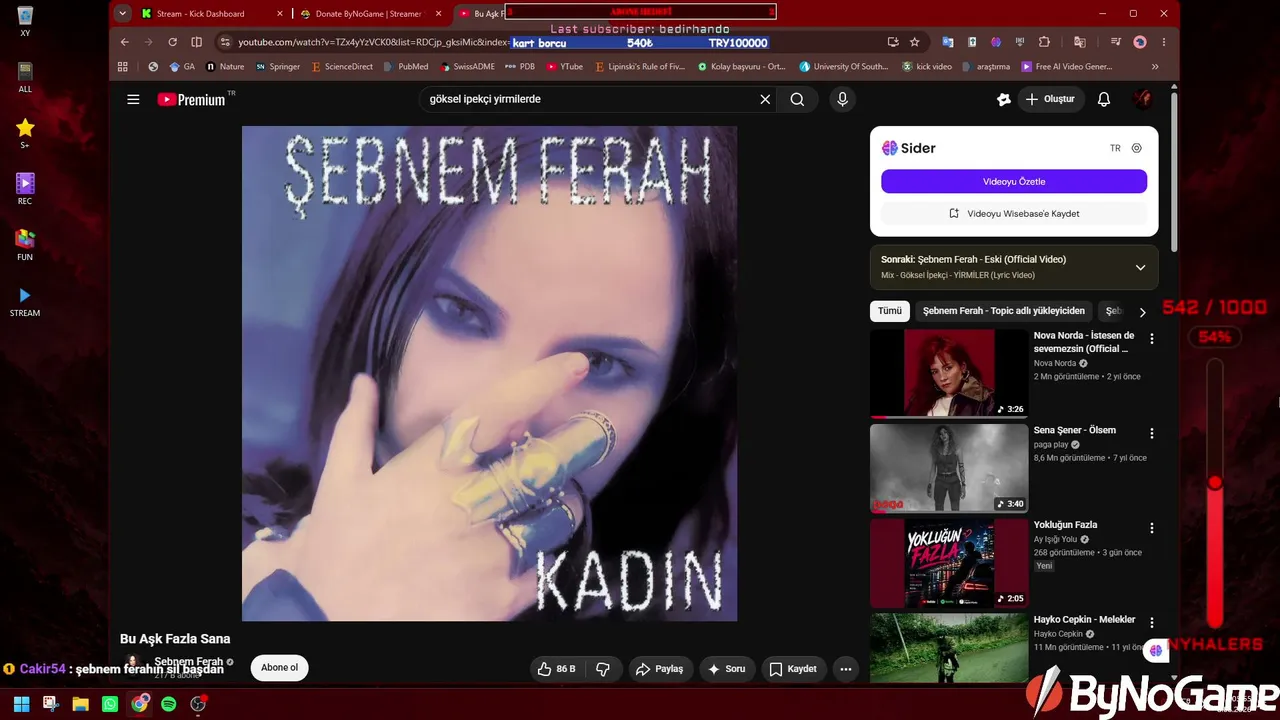
Task: Open the SwissADME bookmark
Action: pos(469,67)
